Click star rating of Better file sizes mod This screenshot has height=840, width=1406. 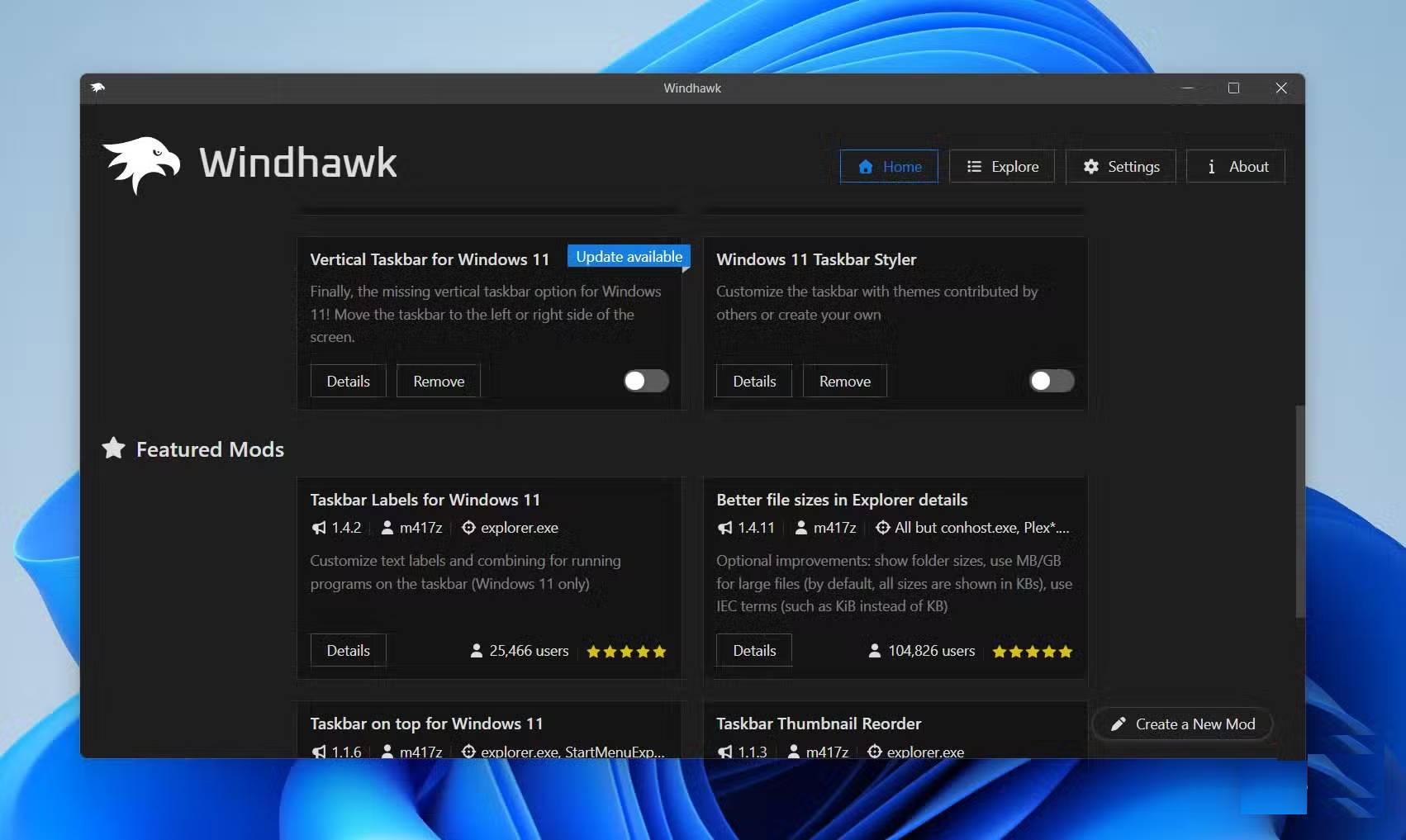[x=1033, y=652]
